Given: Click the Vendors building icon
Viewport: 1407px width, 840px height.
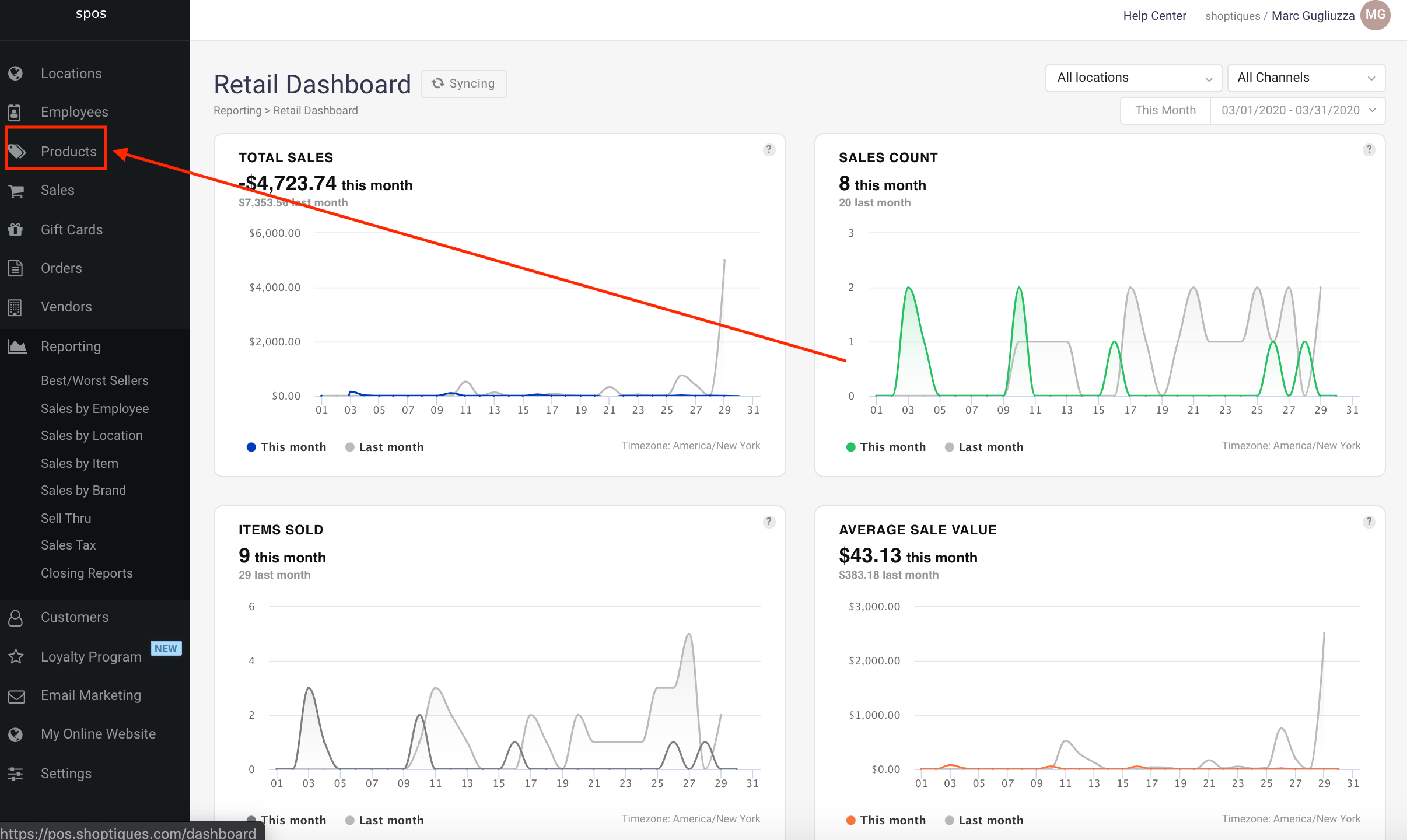Looking at the screenshot, I should (15, 307).
